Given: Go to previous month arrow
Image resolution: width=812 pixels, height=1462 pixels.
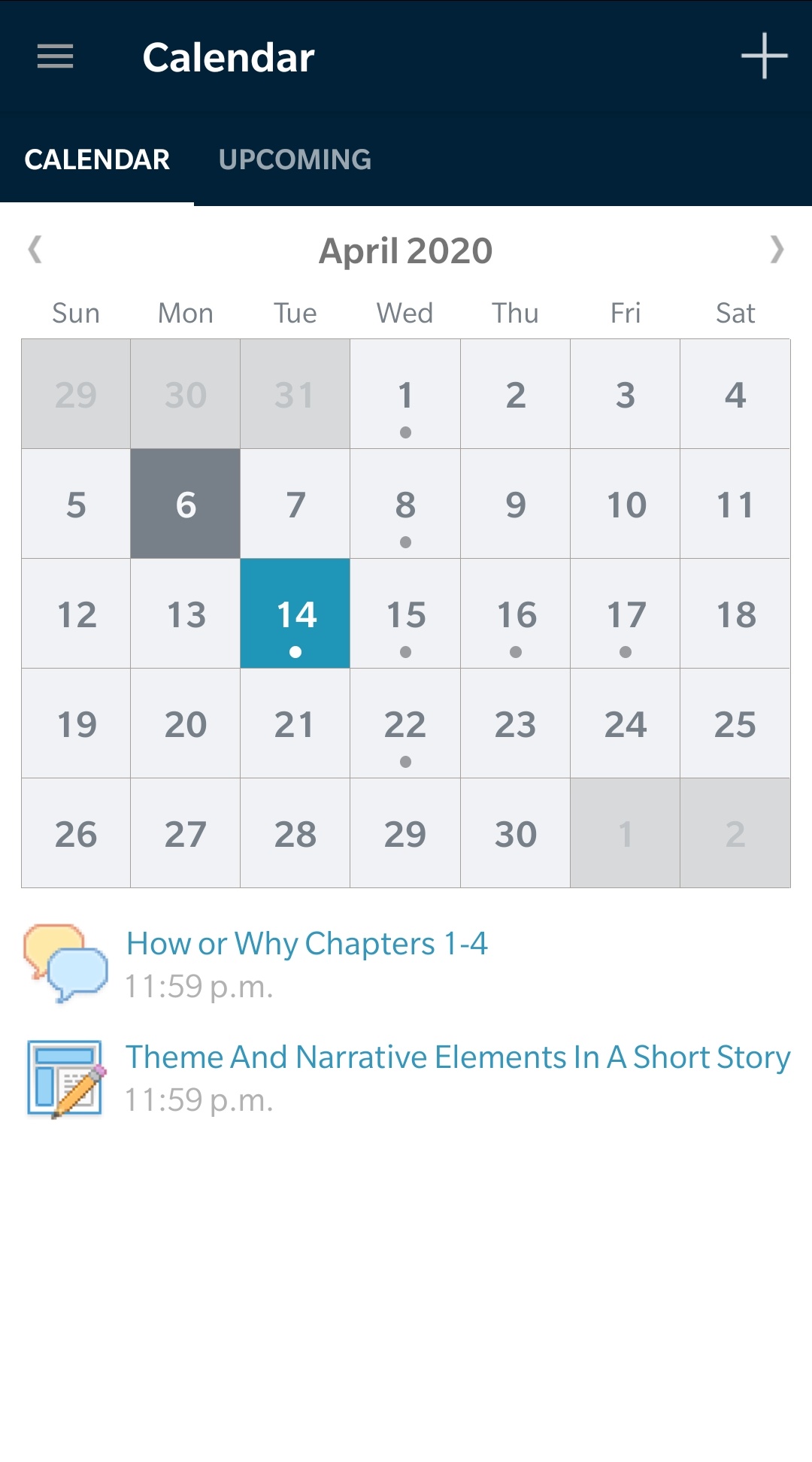Looking at the screenshot, I should pyautogui.click(x=35, y=250).
